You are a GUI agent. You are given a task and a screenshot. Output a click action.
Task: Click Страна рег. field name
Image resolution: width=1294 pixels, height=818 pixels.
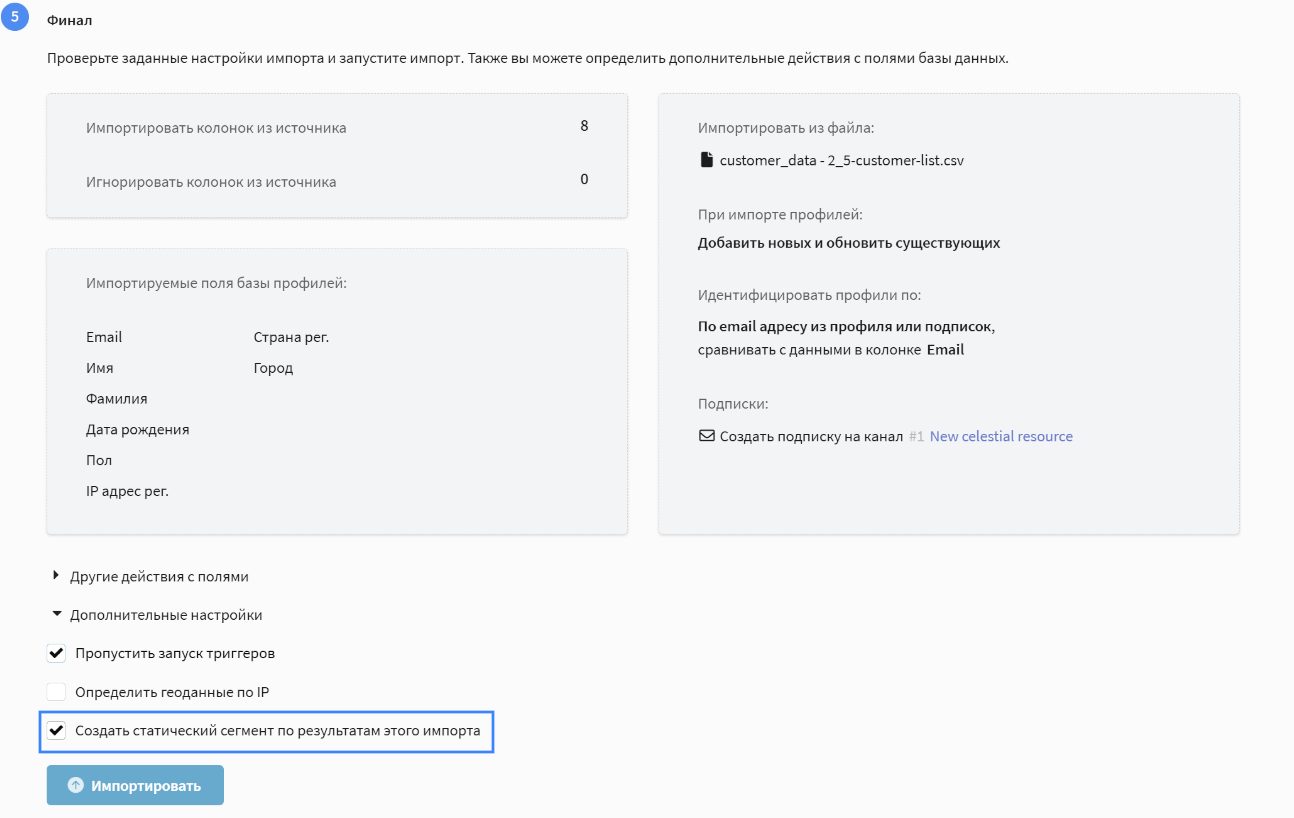coord(291,337)
